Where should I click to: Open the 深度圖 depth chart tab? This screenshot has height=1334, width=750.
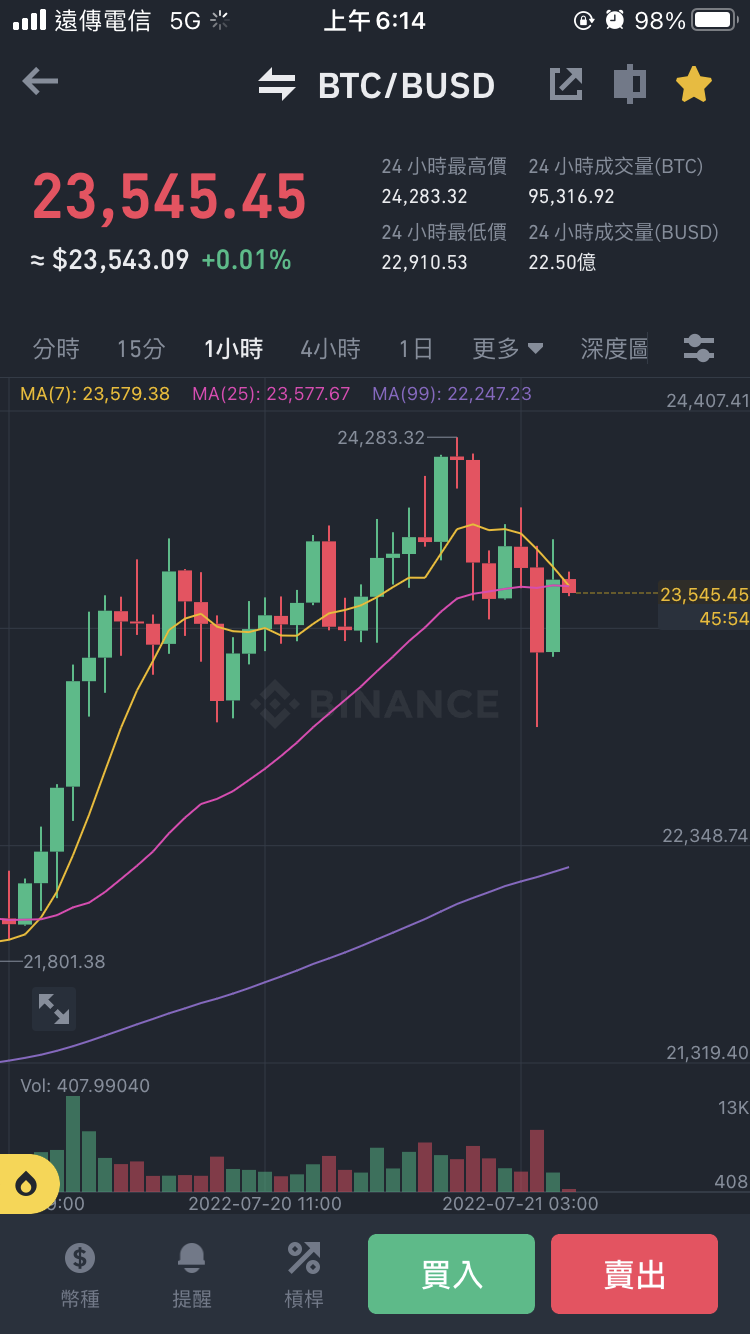coord(614,349)
